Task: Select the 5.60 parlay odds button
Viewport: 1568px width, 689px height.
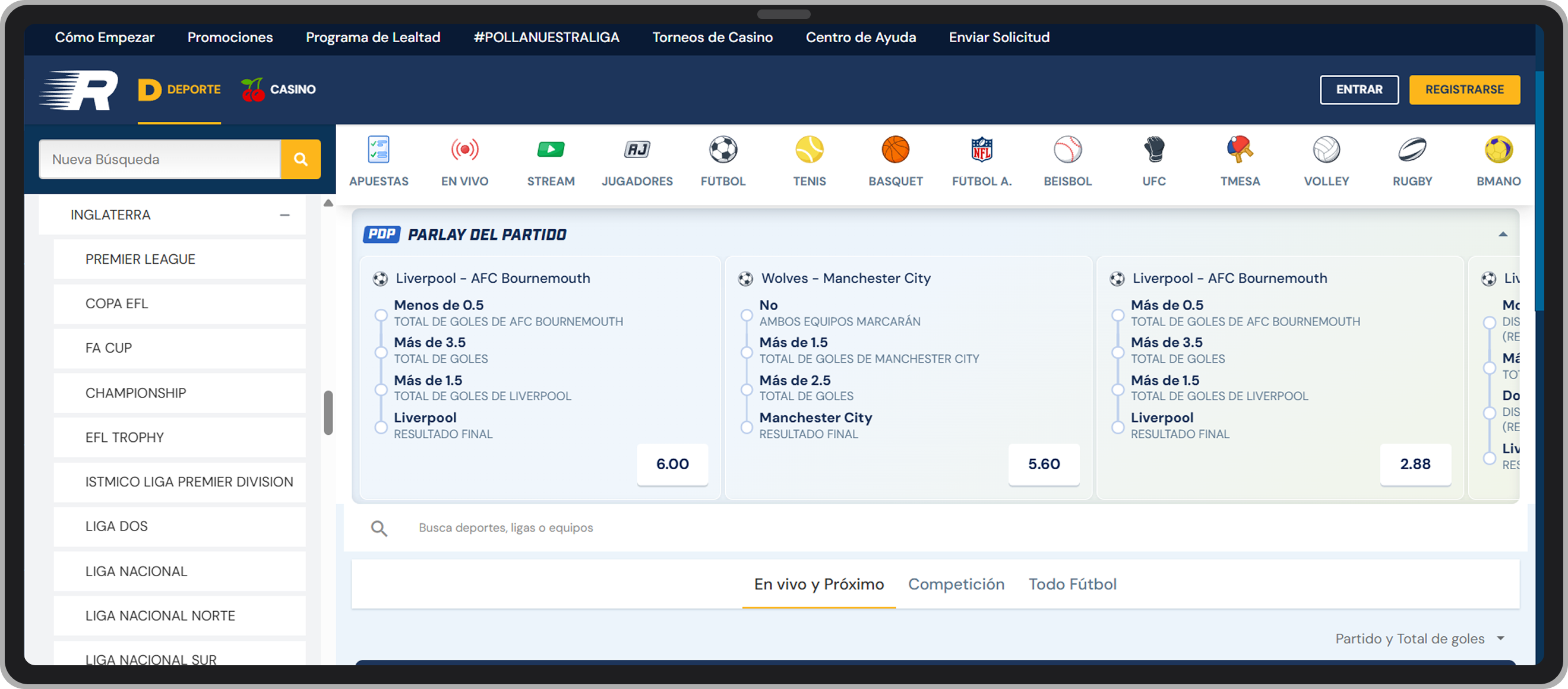Action: tap(1044, 464)
